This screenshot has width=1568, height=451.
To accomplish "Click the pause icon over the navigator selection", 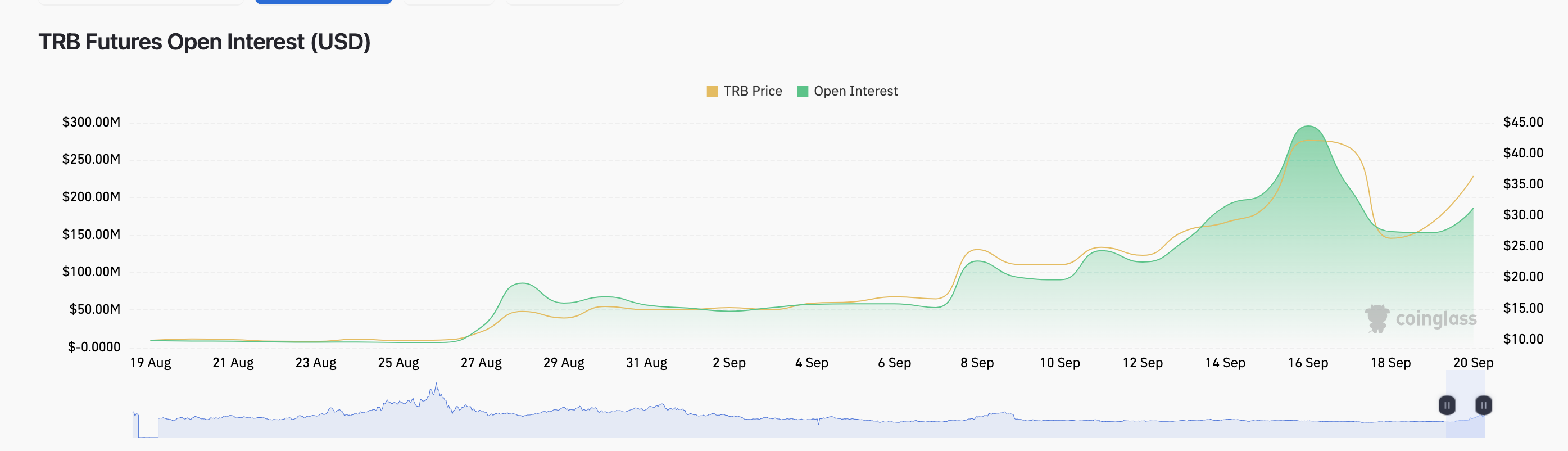I will coord(1447,405).
